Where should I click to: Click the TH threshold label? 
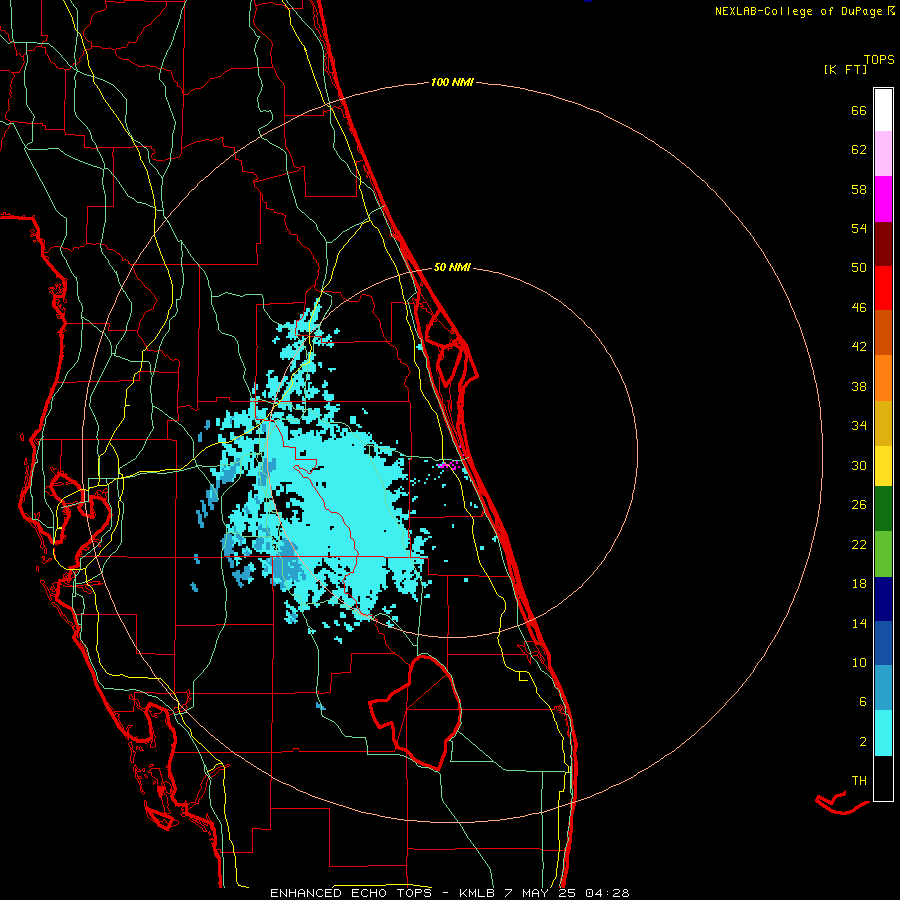pyautogui.click(x=859, y=781)
